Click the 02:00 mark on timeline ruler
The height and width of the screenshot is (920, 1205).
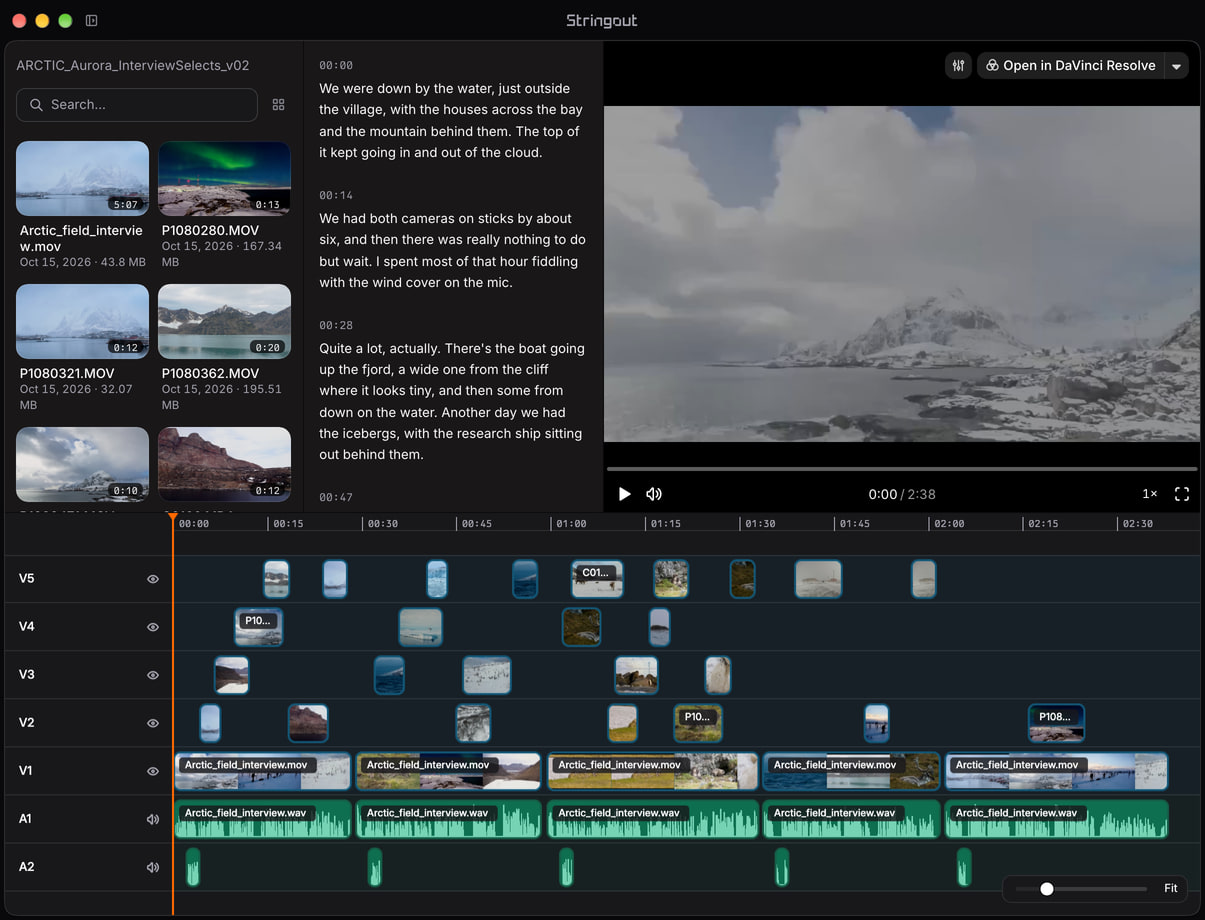pyautogui.click(x=949, y=523)
